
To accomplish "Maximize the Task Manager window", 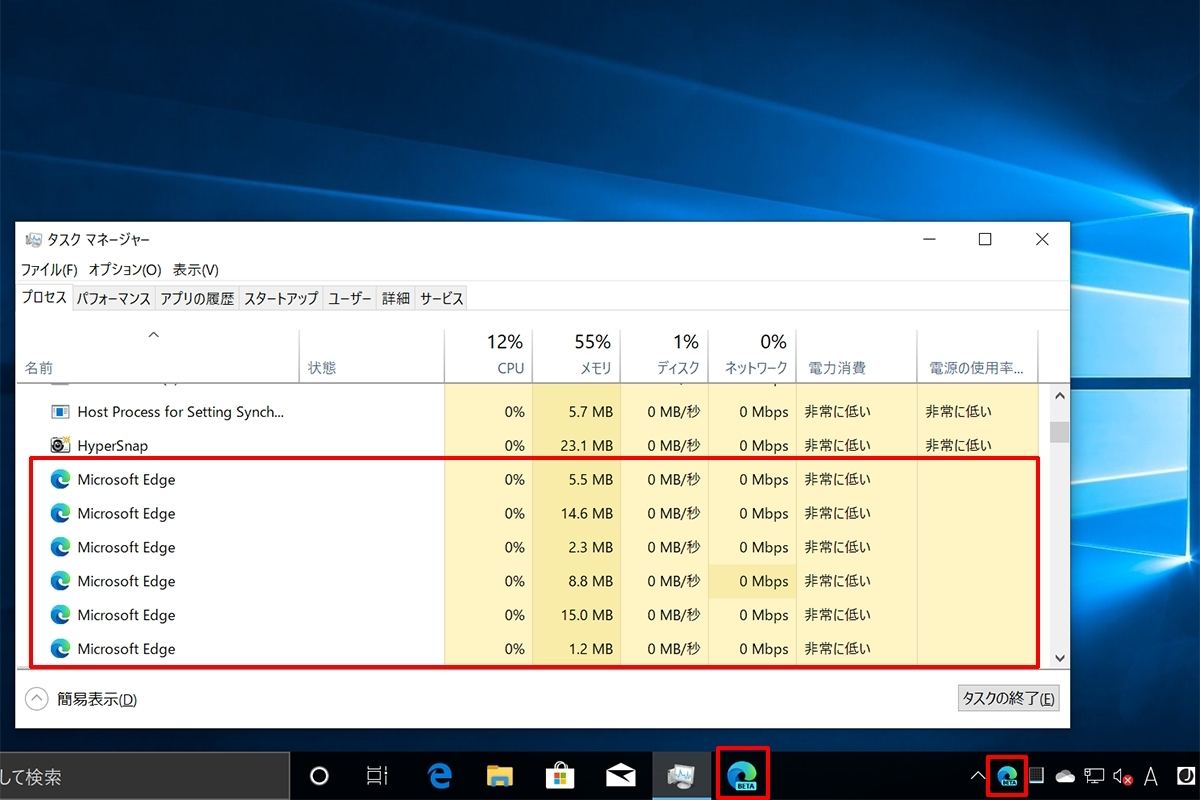I will 985,239.
